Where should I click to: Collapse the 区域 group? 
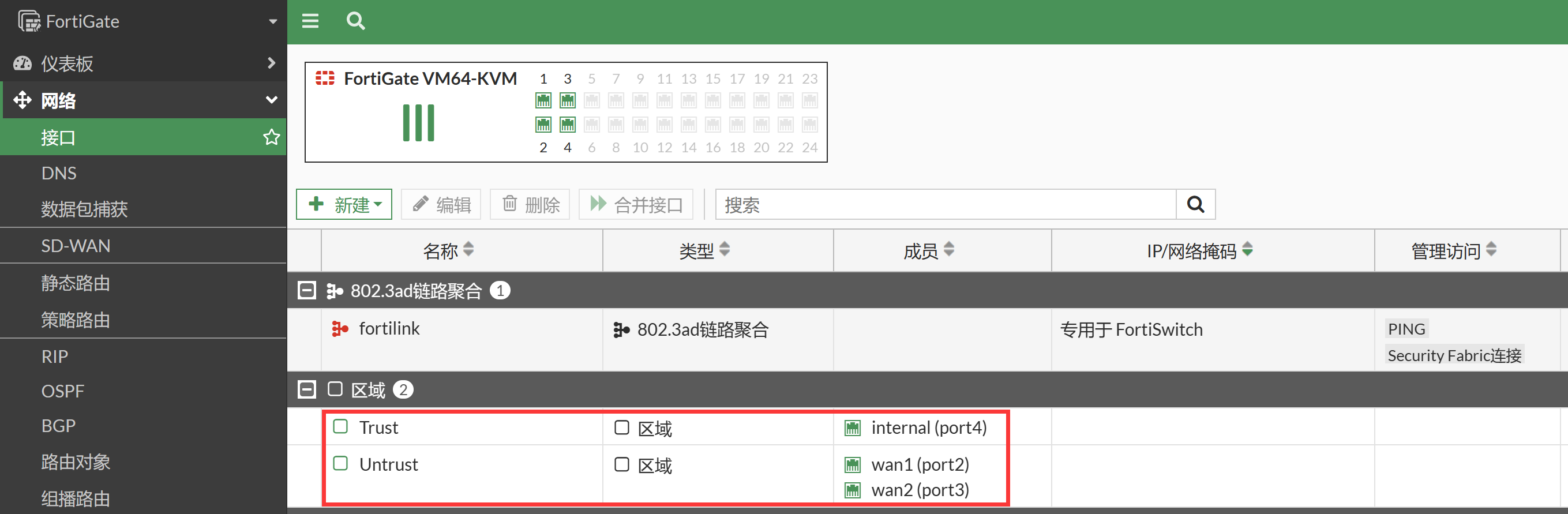pyautogui.click(x=307, y=389)
